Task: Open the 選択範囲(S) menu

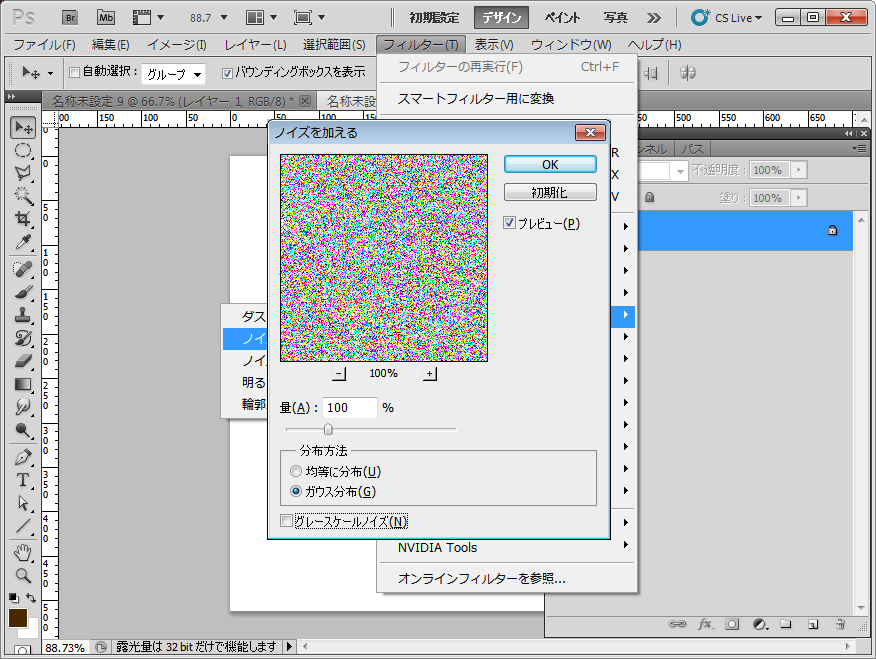Action: tap(334, 45)
